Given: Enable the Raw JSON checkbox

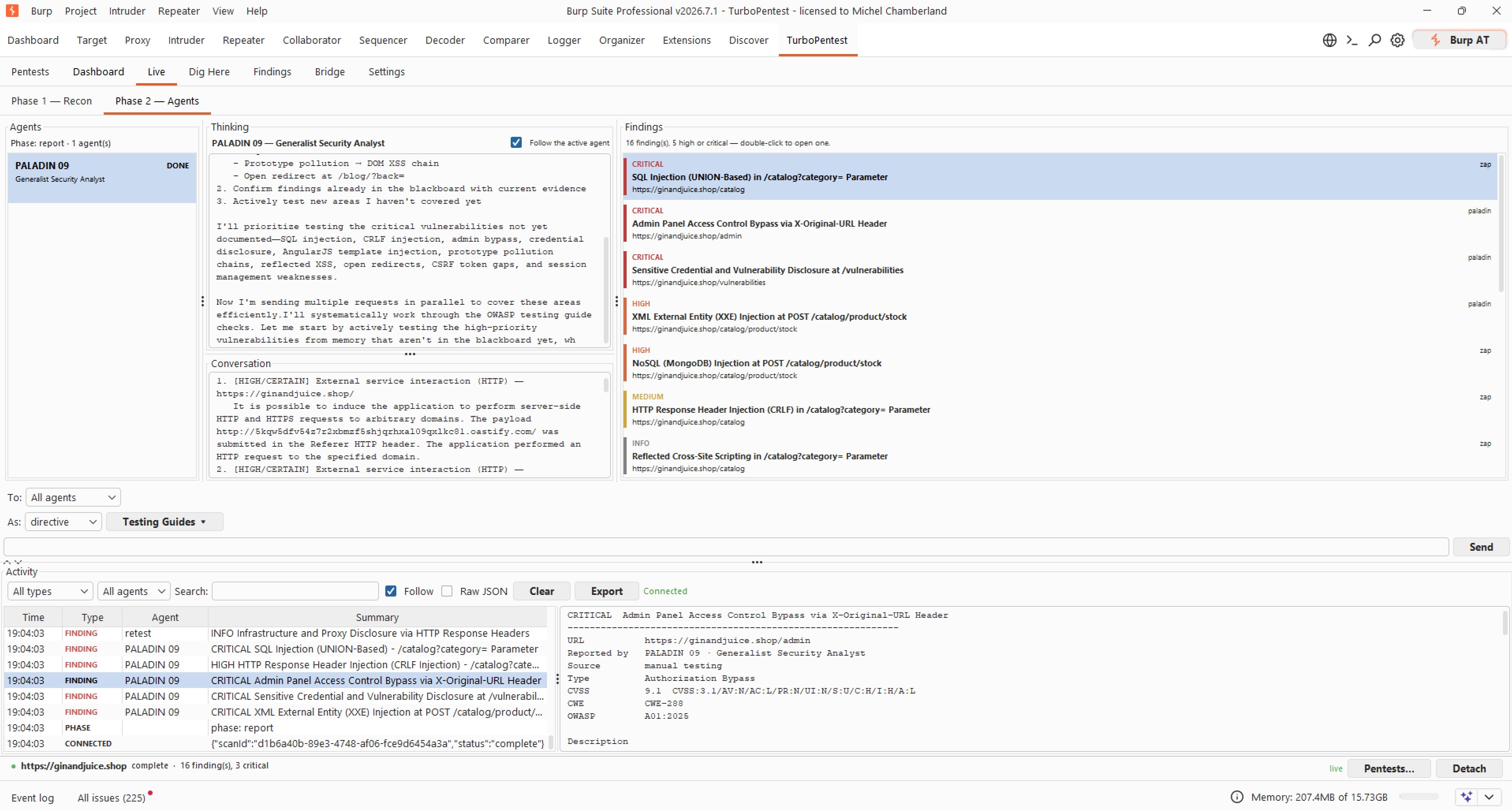Looking at the screenshot, I should (x=447, y=591).
